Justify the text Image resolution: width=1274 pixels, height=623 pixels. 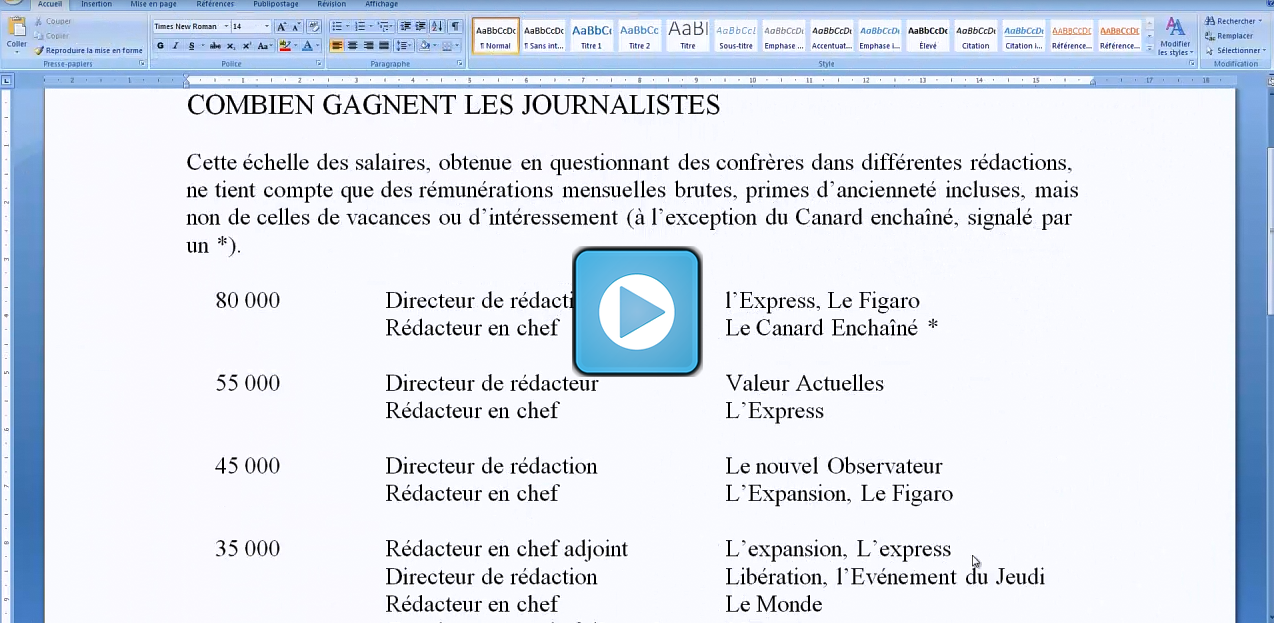click(384, 46)
